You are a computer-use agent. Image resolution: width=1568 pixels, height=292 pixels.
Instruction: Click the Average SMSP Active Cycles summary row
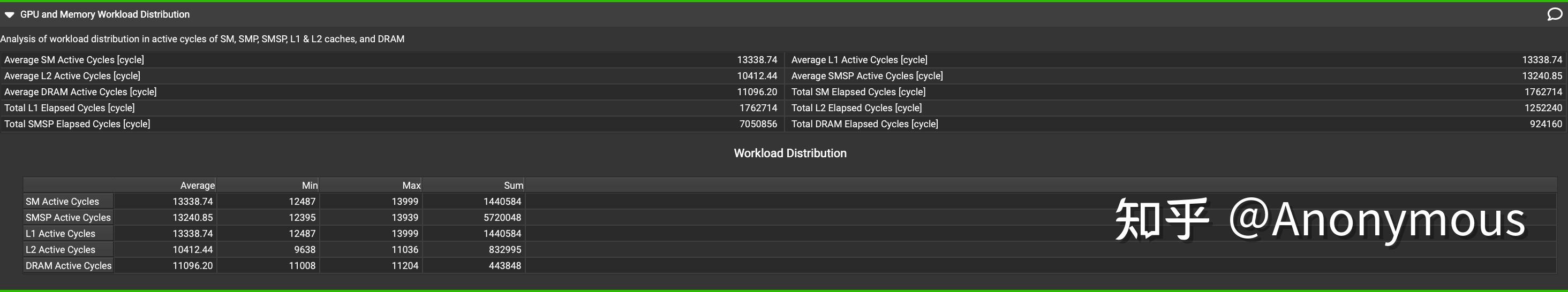pyautogui.click(x=1176, y=76)
